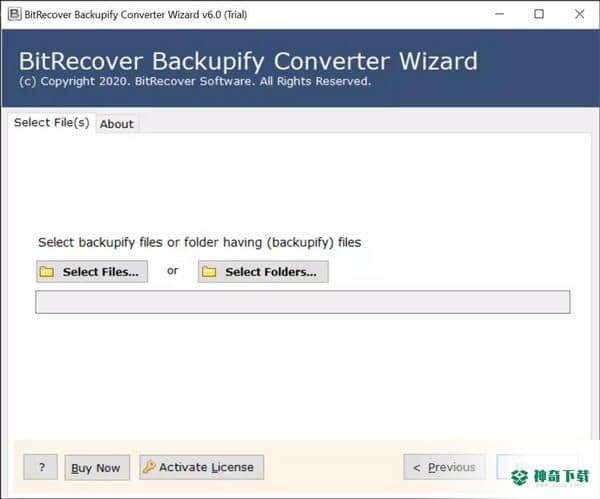Image resolution: width=600 pixels, height=499 pixels.
Task: Click the BitRecover app icon in title bar
Action: (15, 15)
